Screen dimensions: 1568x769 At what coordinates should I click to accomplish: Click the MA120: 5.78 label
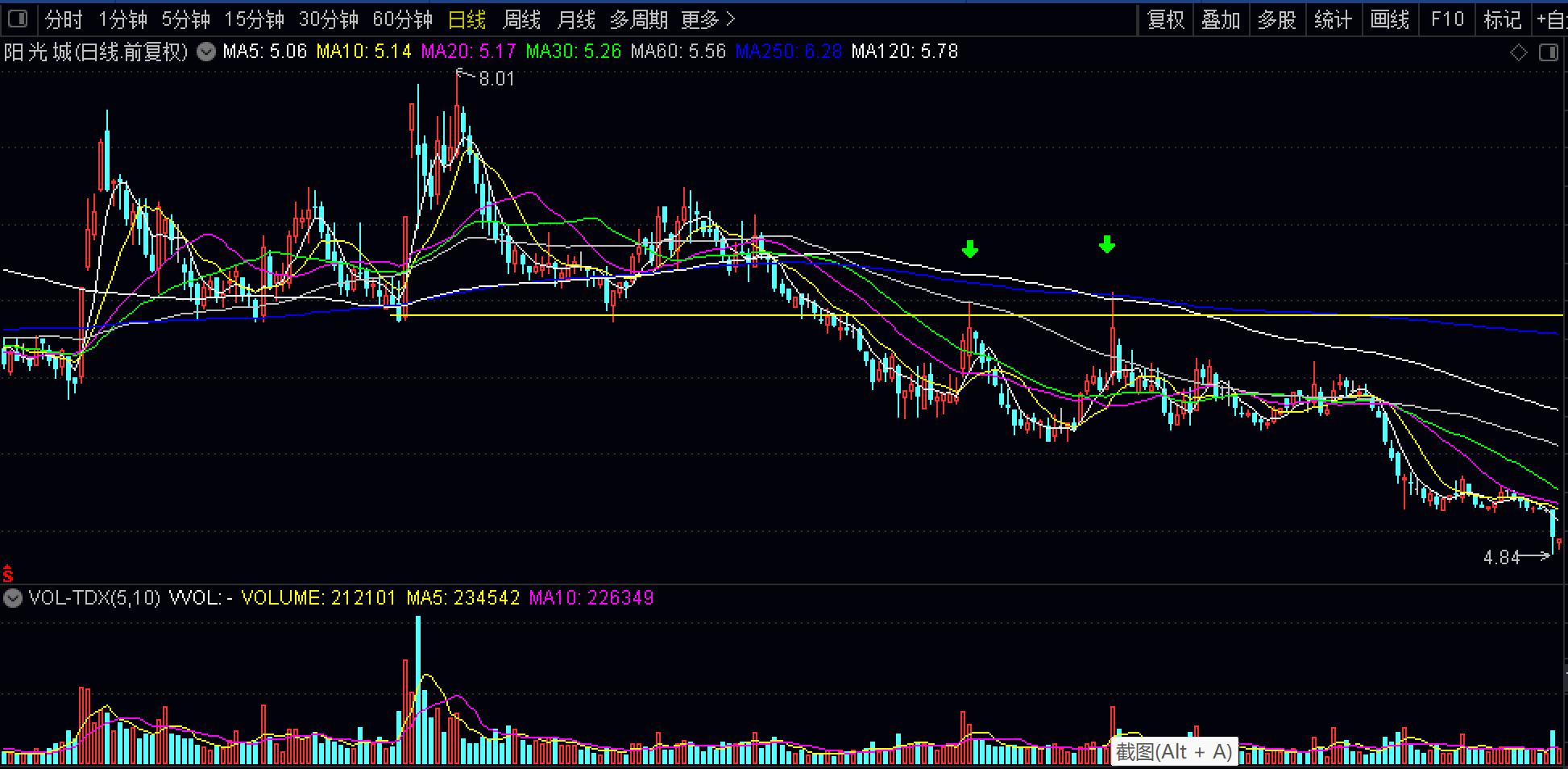pos(905,52)
